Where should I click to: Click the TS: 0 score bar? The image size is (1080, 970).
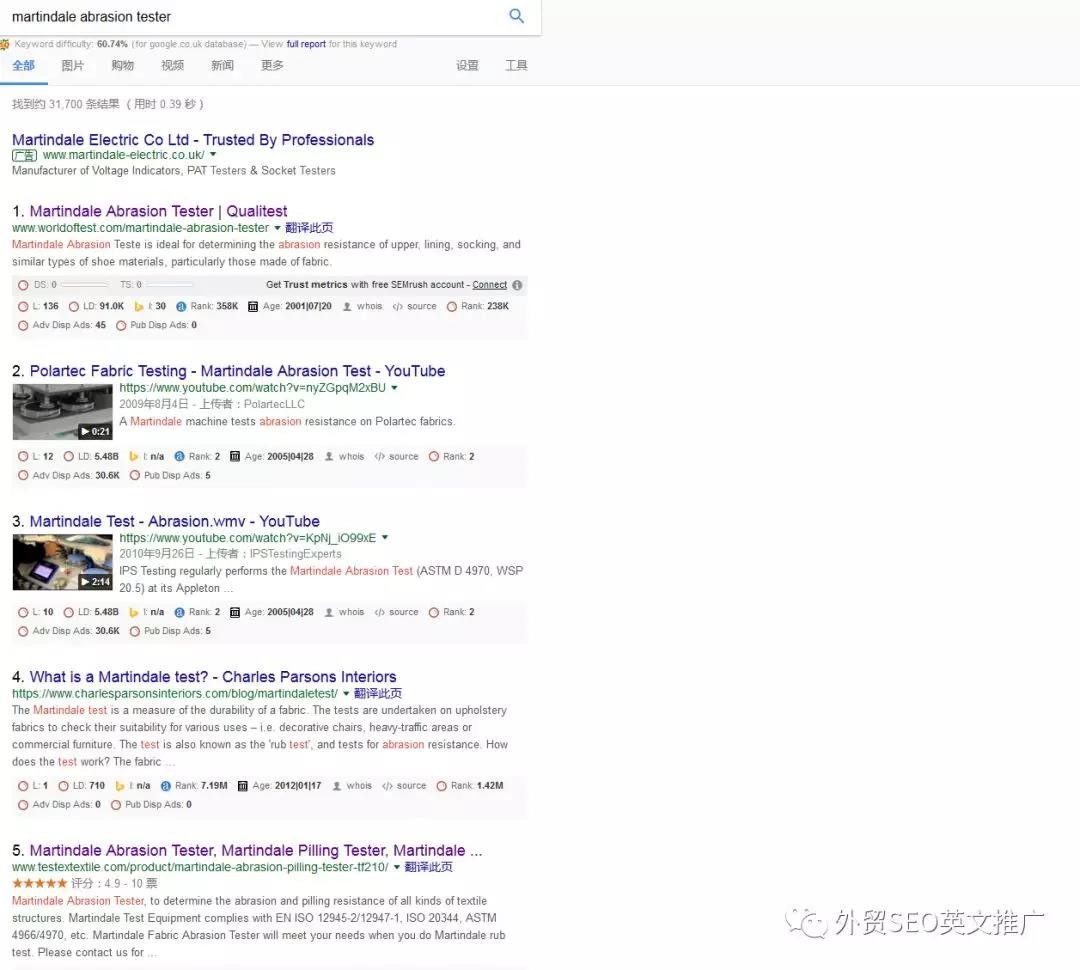(x=169, y=285)
